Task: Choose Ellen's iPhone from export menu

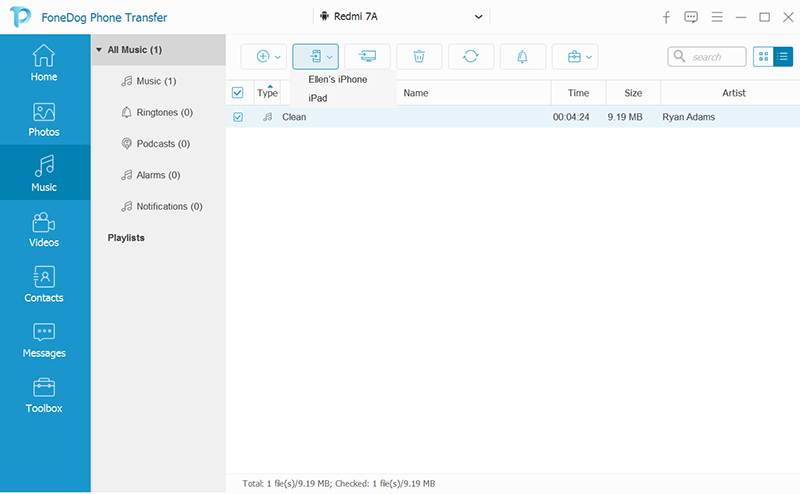Action: (x=338, y=79)
